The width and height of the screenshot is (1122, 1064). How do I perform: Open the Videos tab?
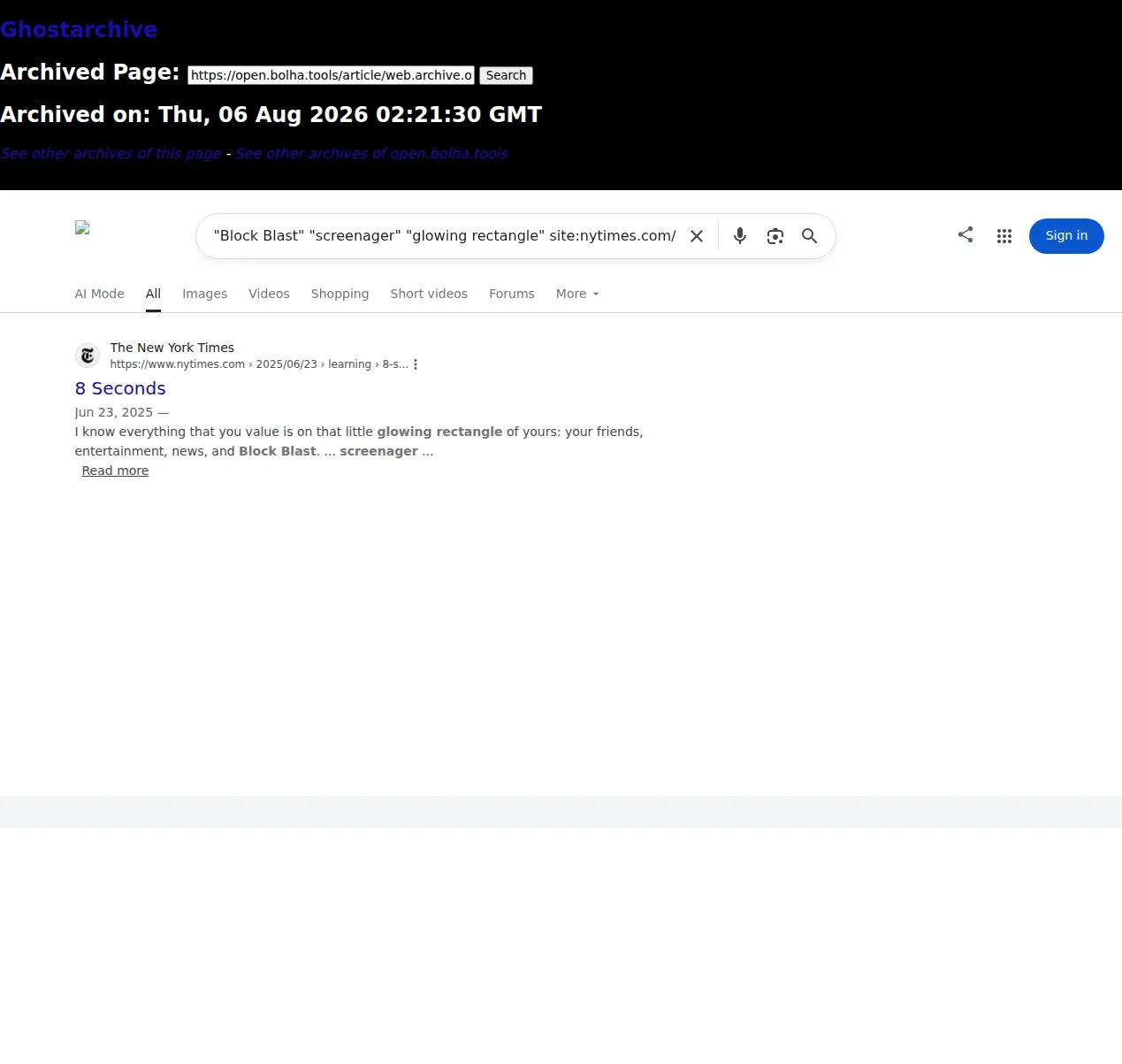click(269, 294)
